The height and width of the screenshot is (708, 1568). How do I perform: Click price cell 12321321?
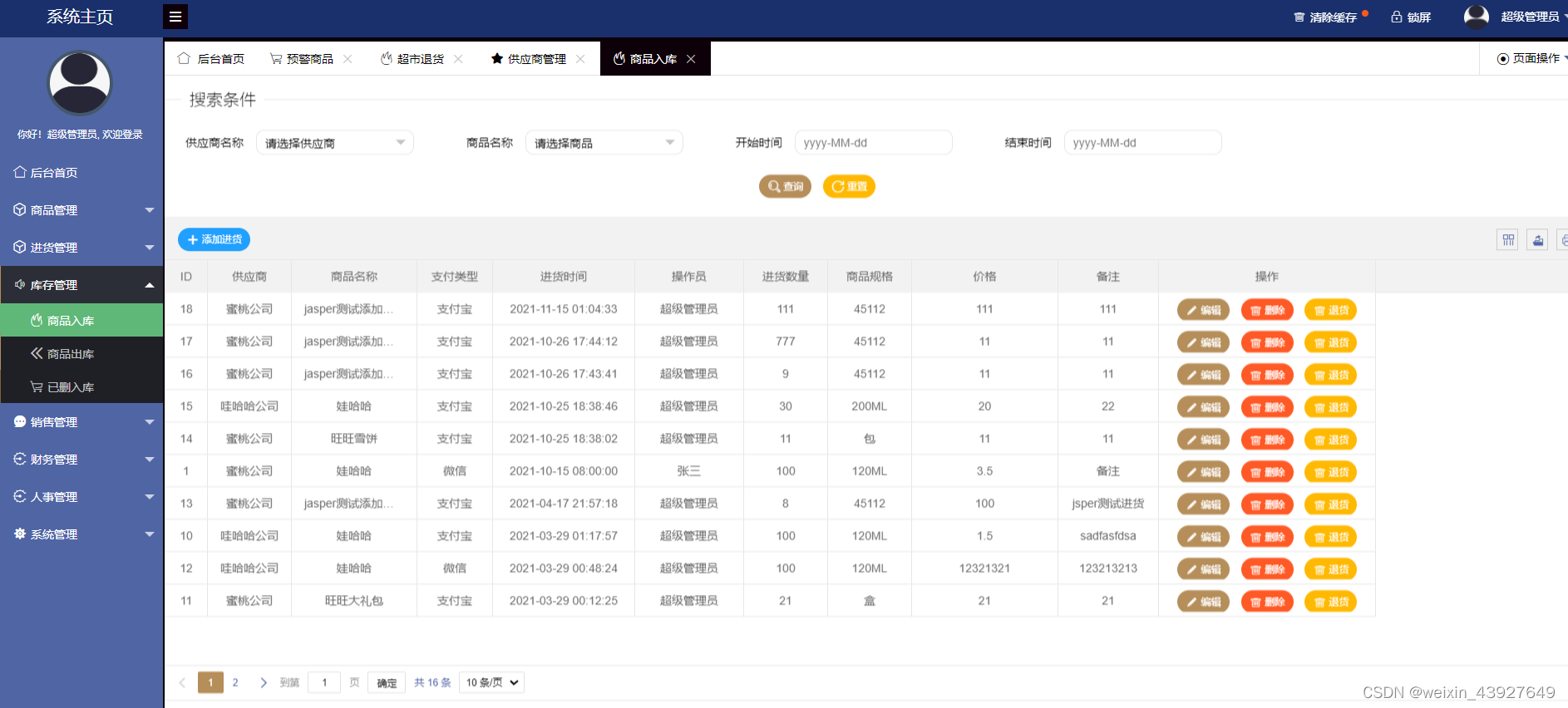coord(984,568)
